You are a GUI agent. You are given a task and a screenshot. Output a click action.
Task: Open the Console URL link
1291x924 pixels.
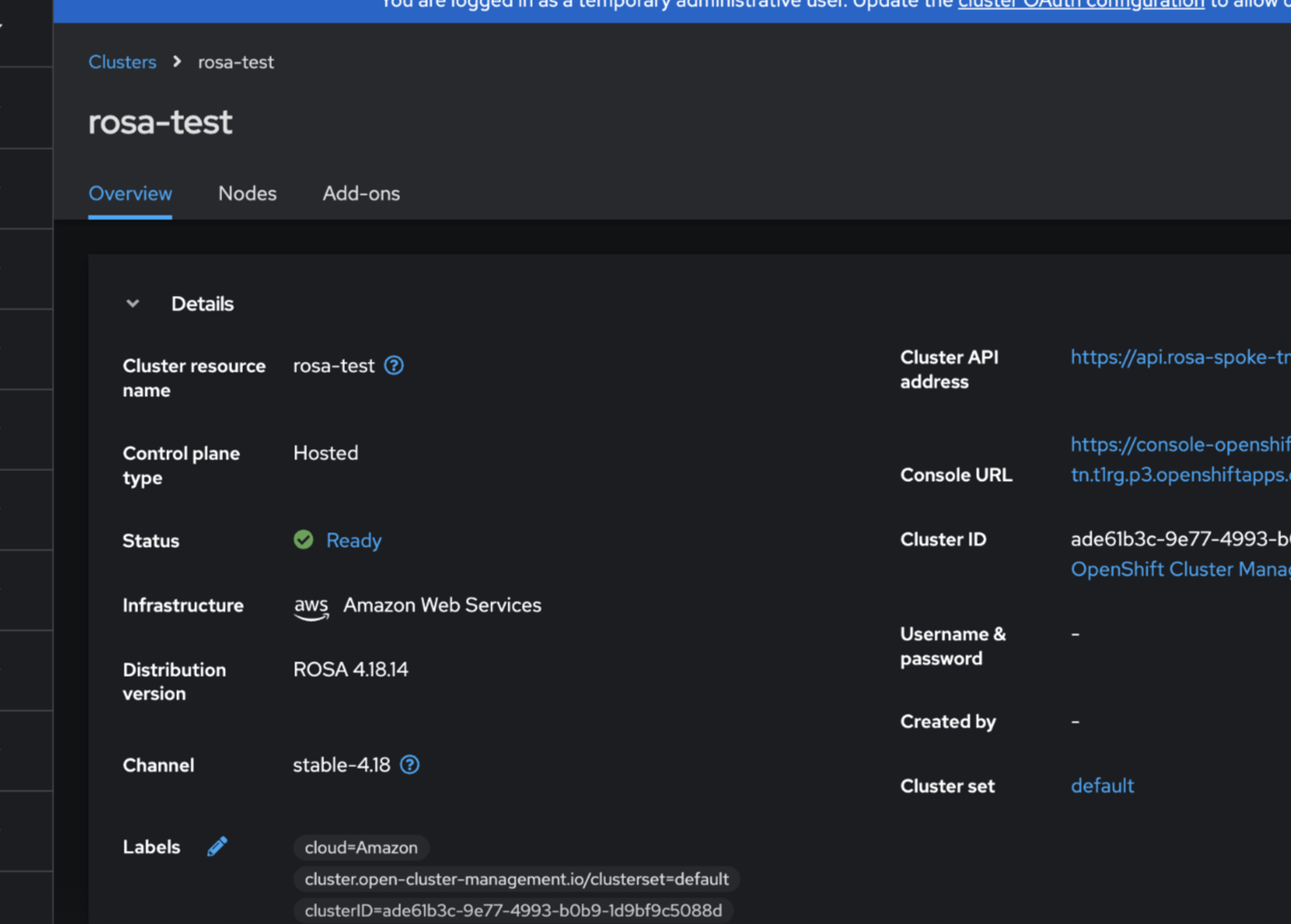coord(1180,459)
